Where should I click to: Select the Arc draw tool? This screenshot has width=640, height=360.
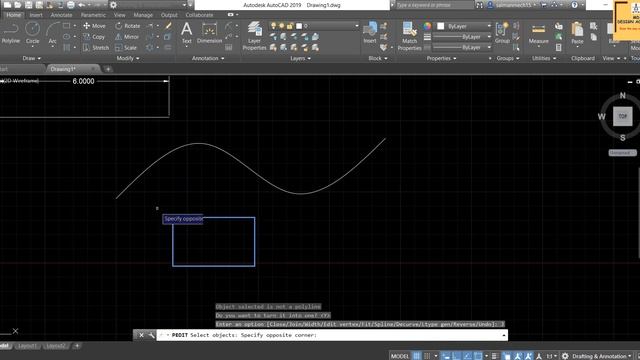(52, 33)
